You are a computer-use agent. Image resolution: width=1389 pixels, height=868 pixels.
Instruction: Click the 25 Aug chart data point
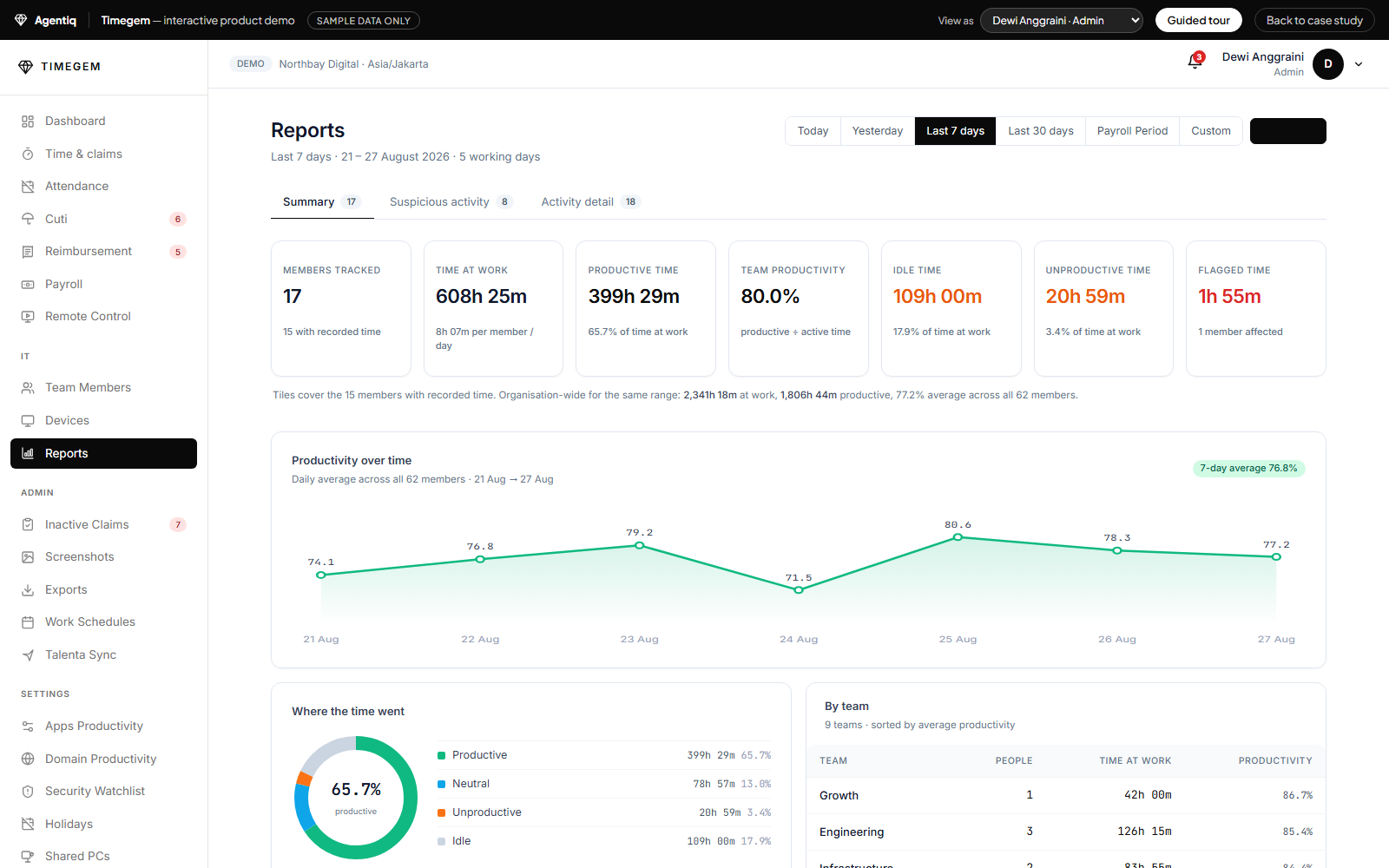coord(958,537)
